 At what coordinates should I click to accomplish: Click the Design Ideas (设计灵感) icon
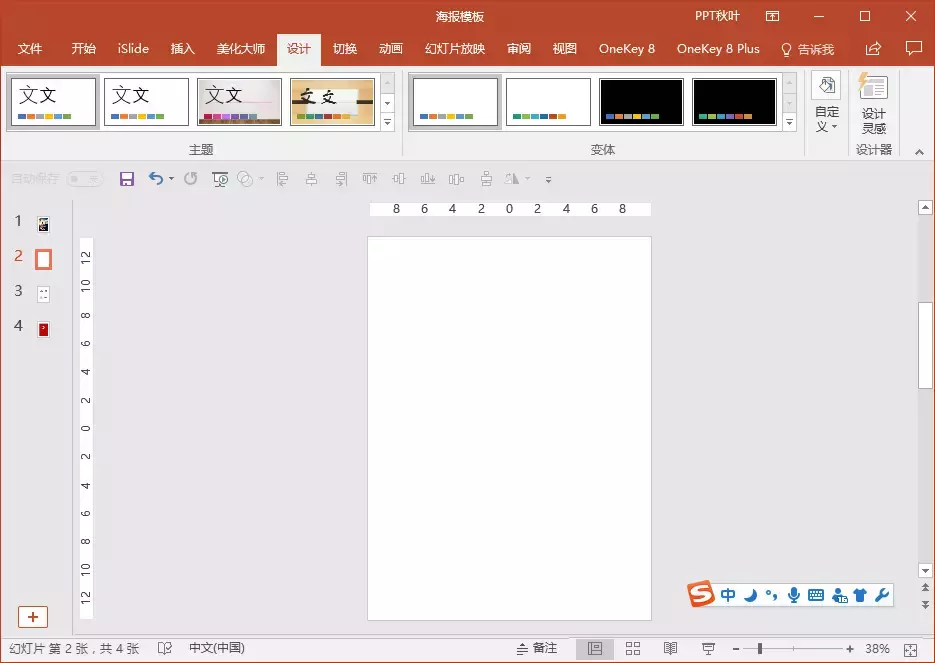(x=874, y=102)
